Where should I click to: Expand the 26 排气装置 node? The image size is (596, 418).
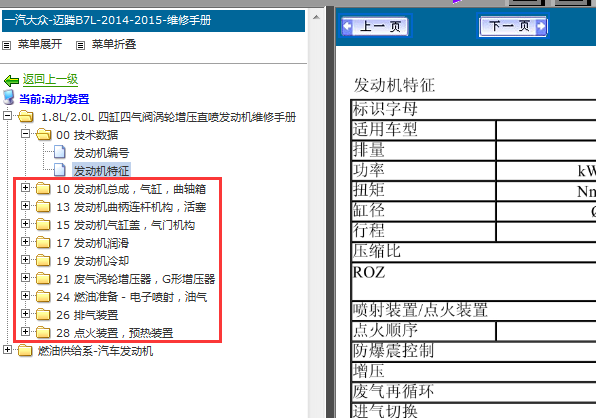click(x=25, y=314)
